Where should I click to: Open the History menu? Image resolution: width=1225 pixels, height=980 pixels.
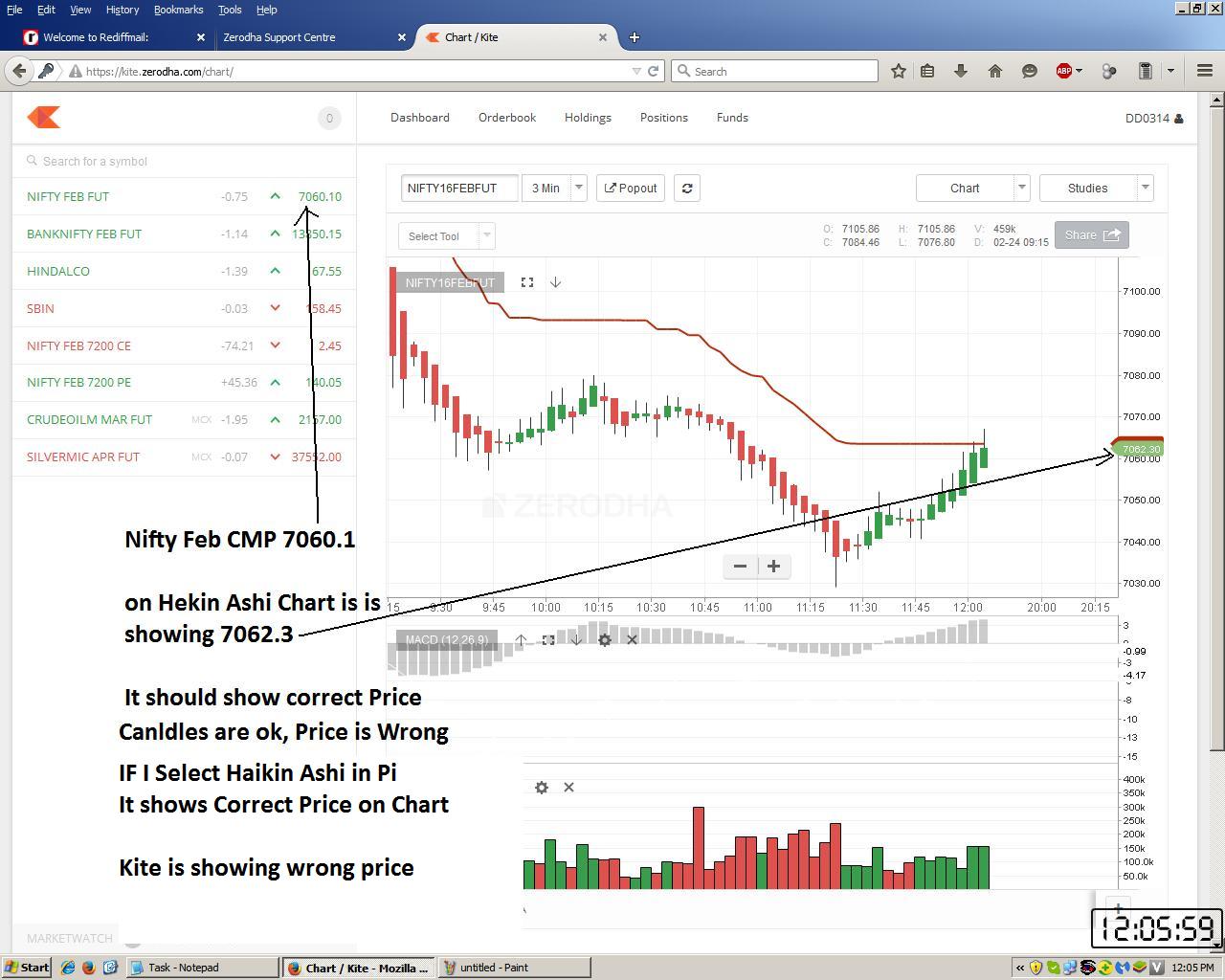[x=122, y=10]
